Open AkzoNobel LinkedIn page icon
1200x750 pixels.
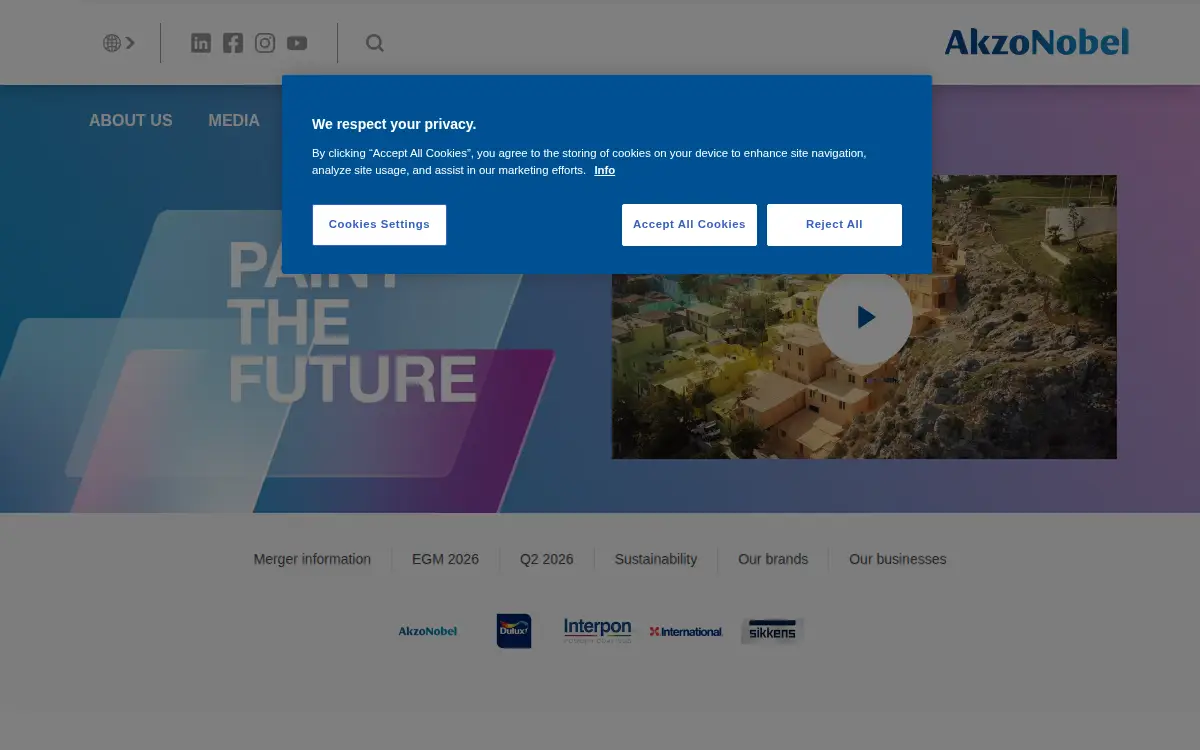(201, 43)
